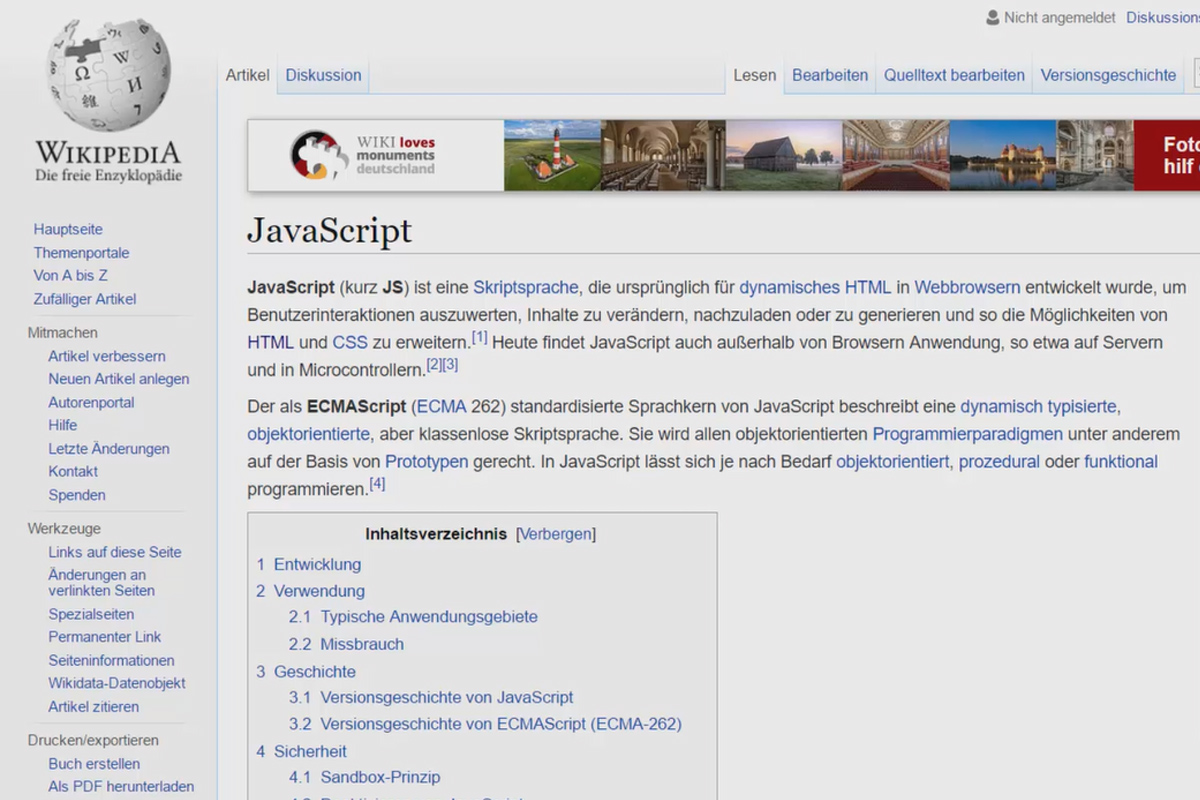Open Änderungen an verlinkten Seiten
Screen dimensions: 1200x800
pyautogui.click(x=101, y=582)
